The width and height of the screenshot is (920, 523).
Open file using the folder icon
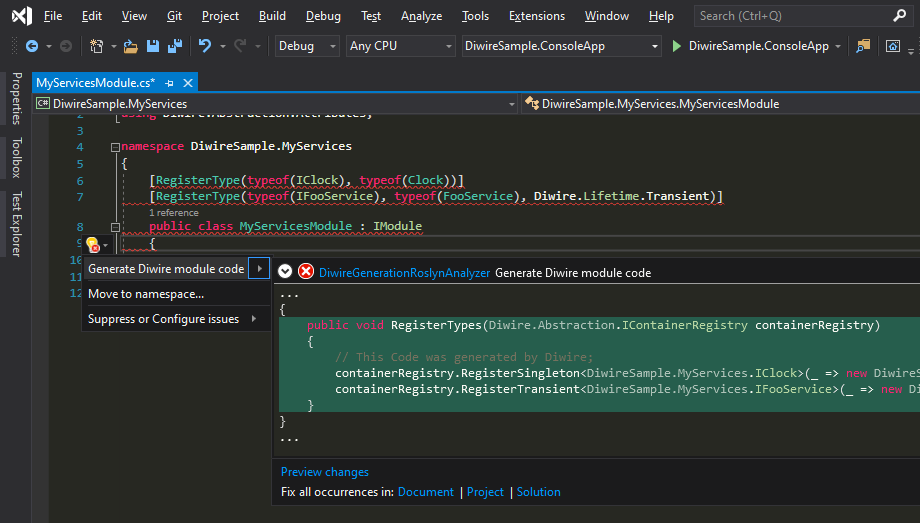click(x=130, y=46)
